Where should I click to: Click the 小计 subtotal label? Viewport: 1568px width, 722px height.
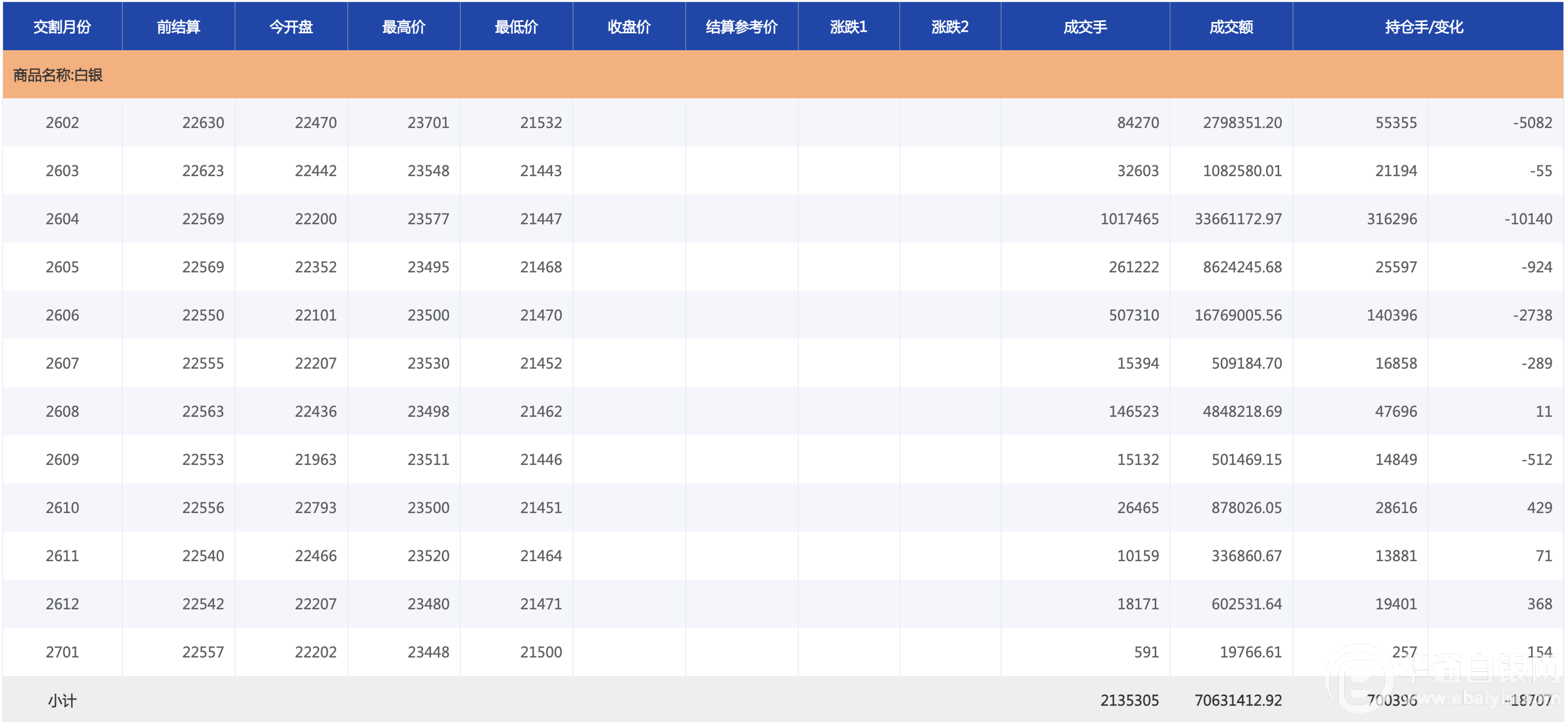pos(62,700)
